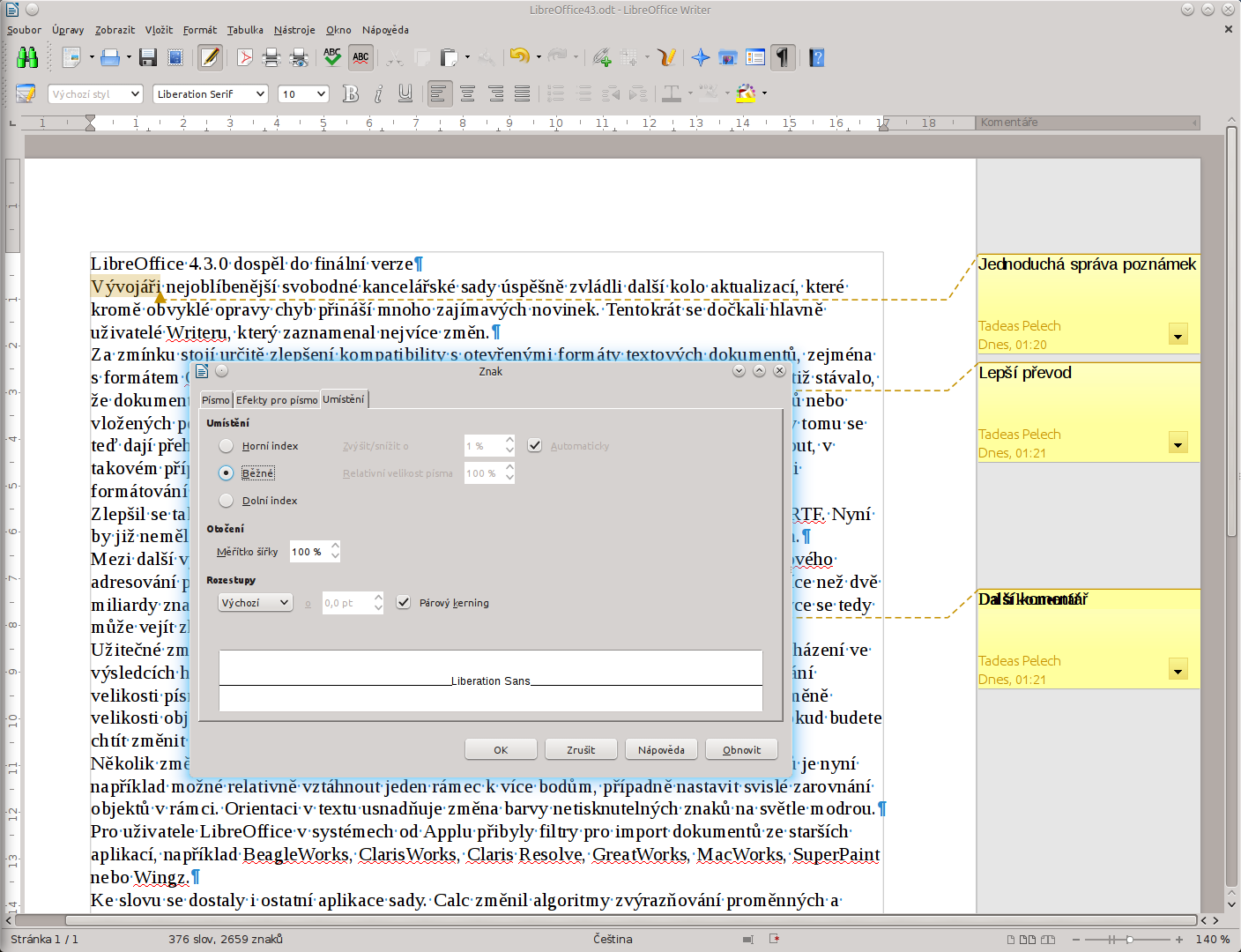Switch to Efekty pro písmo tab
The width and height of the screenshot is (1241, 952).
click(277, 400)
